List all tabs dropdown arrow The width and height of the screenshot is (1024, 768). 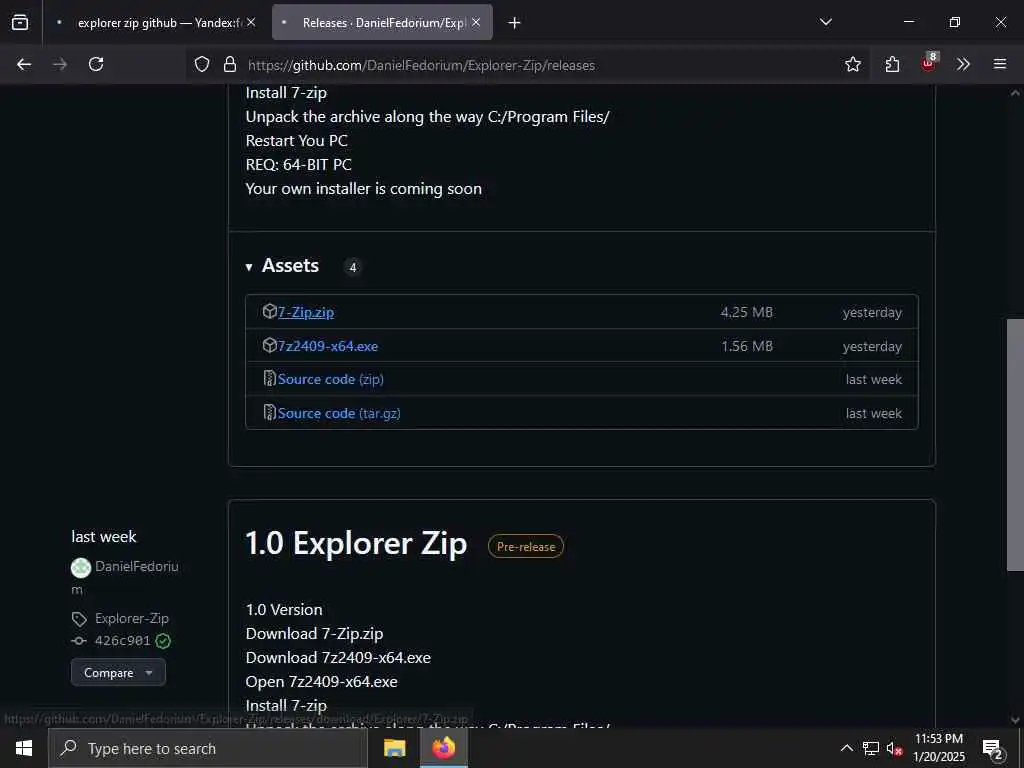(826, 22)
